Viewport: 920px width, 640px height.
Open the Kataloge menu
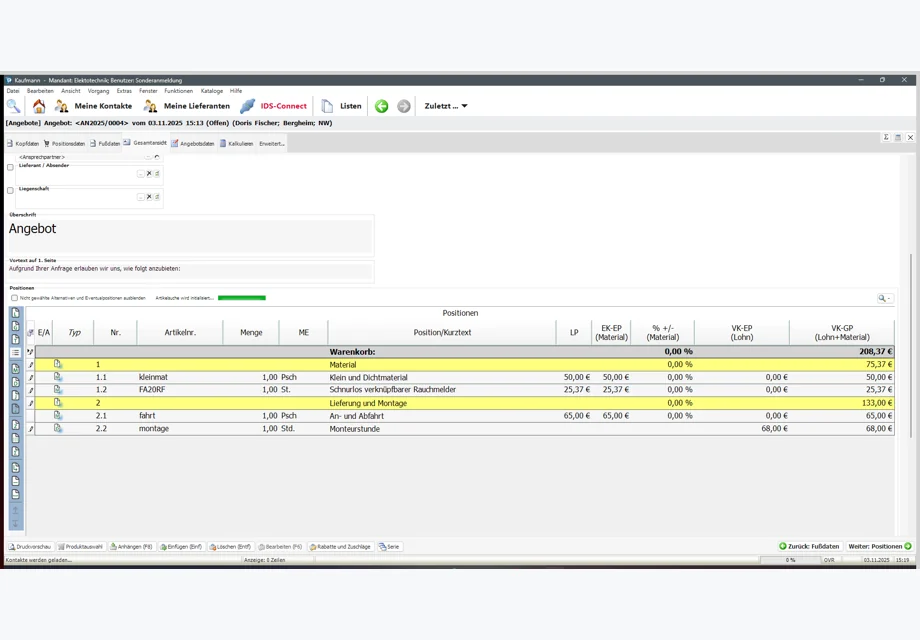[212, 91]
